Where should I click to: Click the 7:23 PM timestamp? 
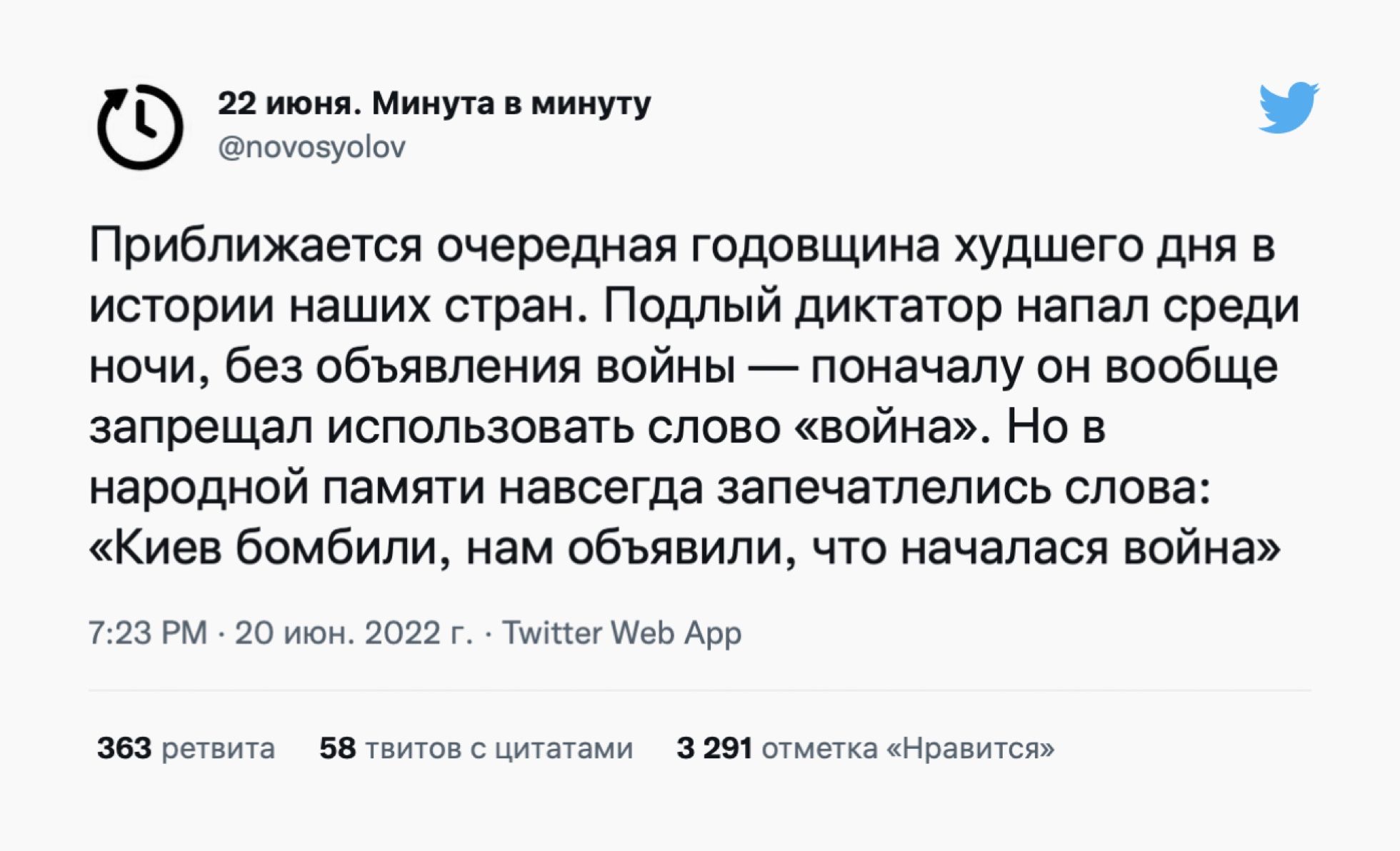tap(148, 633)
